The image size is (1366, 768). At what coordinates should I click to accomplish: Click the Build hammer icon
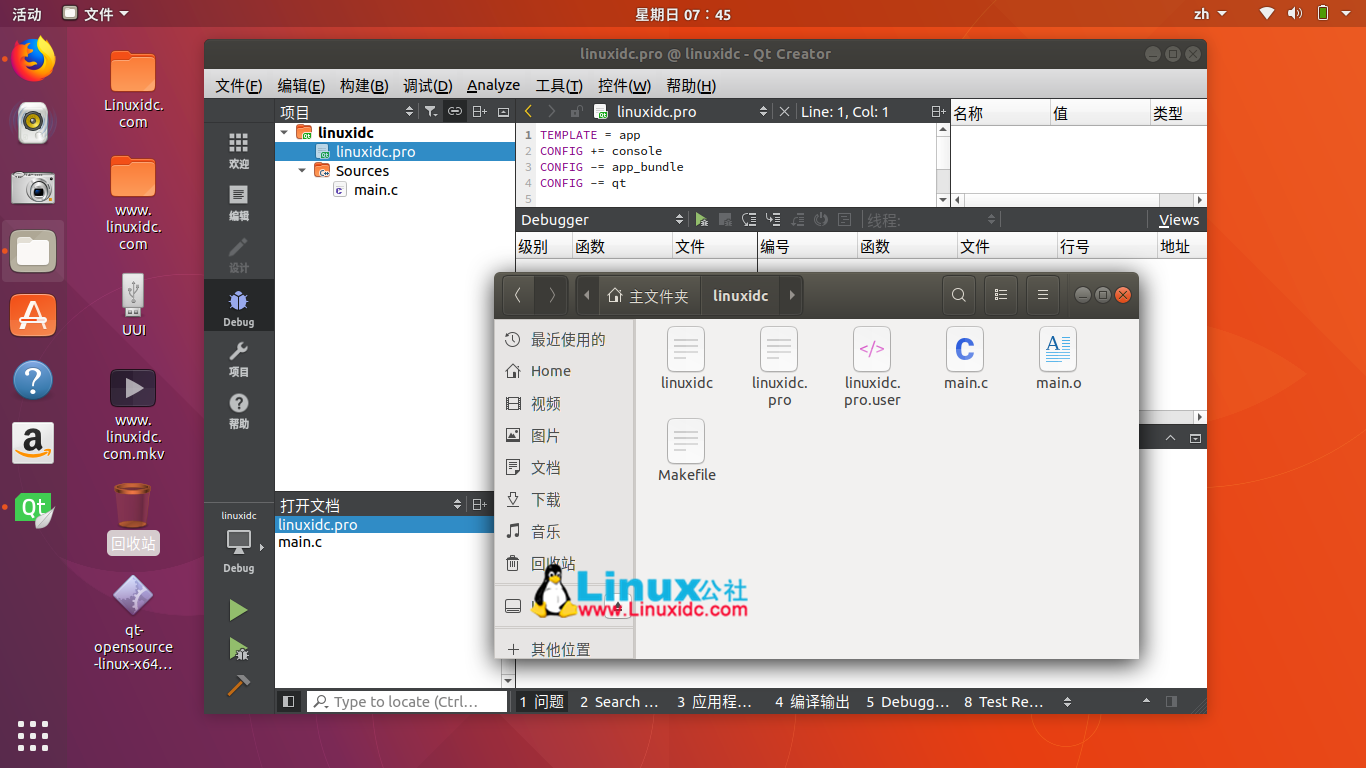tap(238, 686)
